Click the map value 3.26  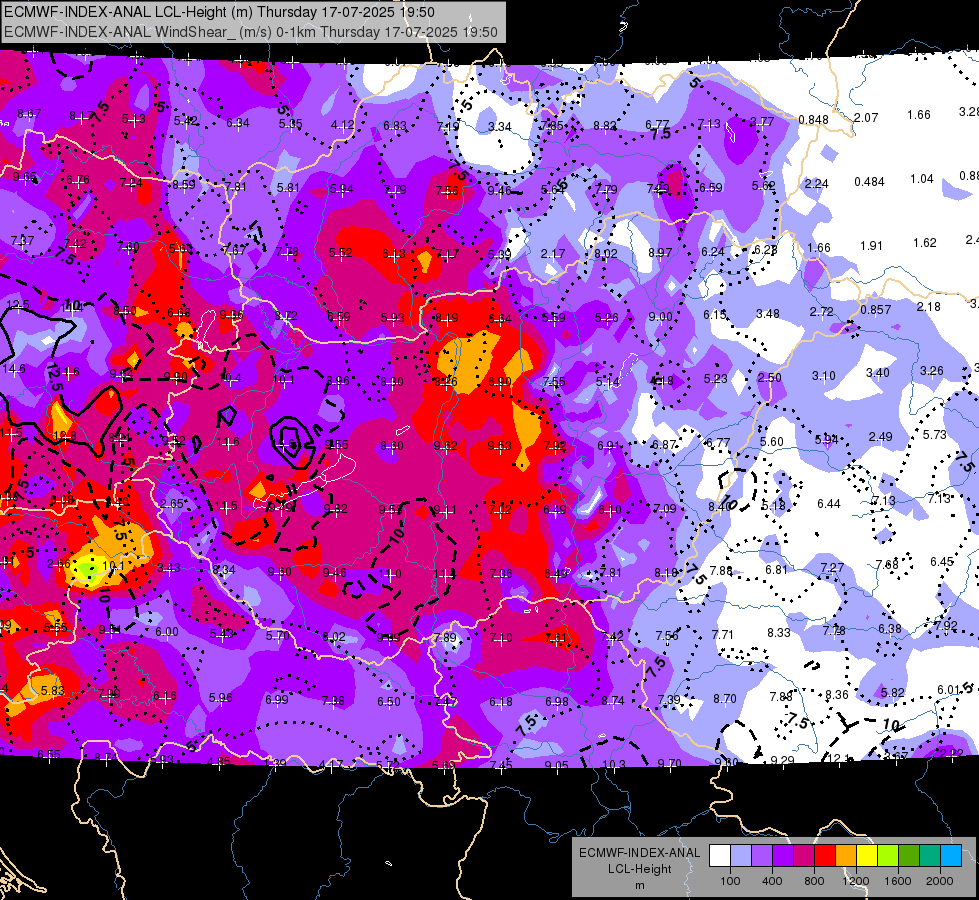pyautogui.click(x=932, y=371)
